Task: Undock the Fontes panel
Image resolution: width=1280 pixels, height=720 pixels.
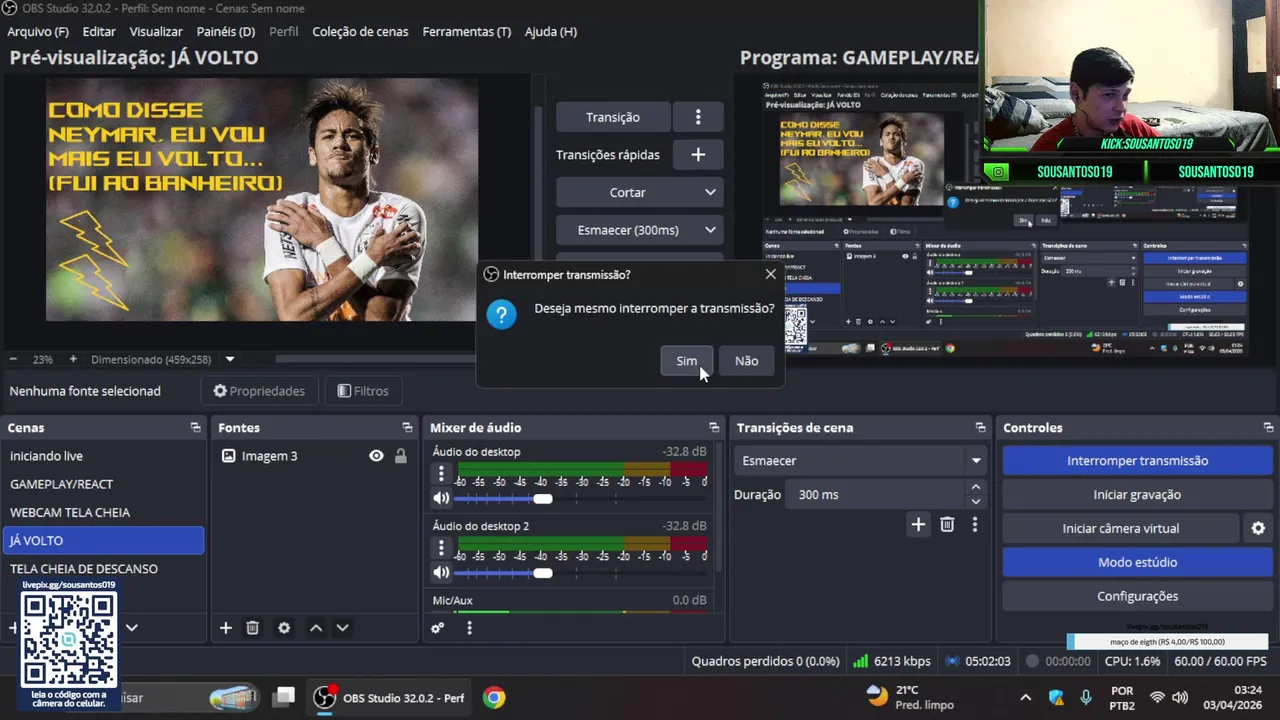Action: [407, 427]
